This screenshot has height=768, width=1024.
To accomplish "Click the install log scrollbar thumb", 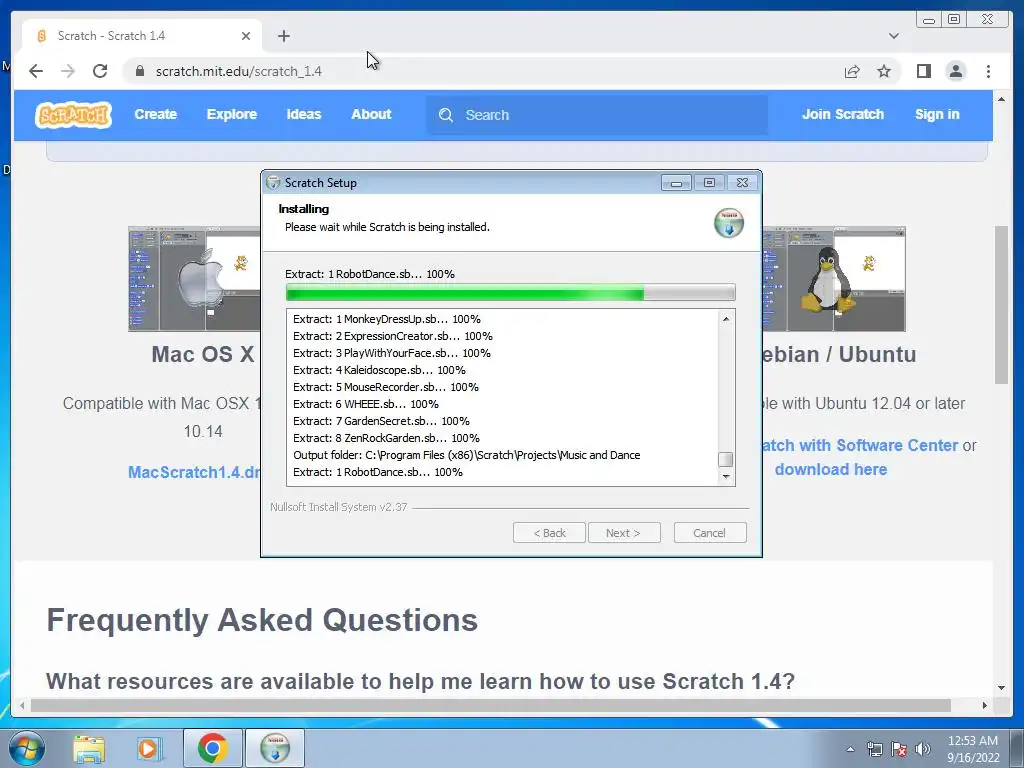I will coord(726,459).
